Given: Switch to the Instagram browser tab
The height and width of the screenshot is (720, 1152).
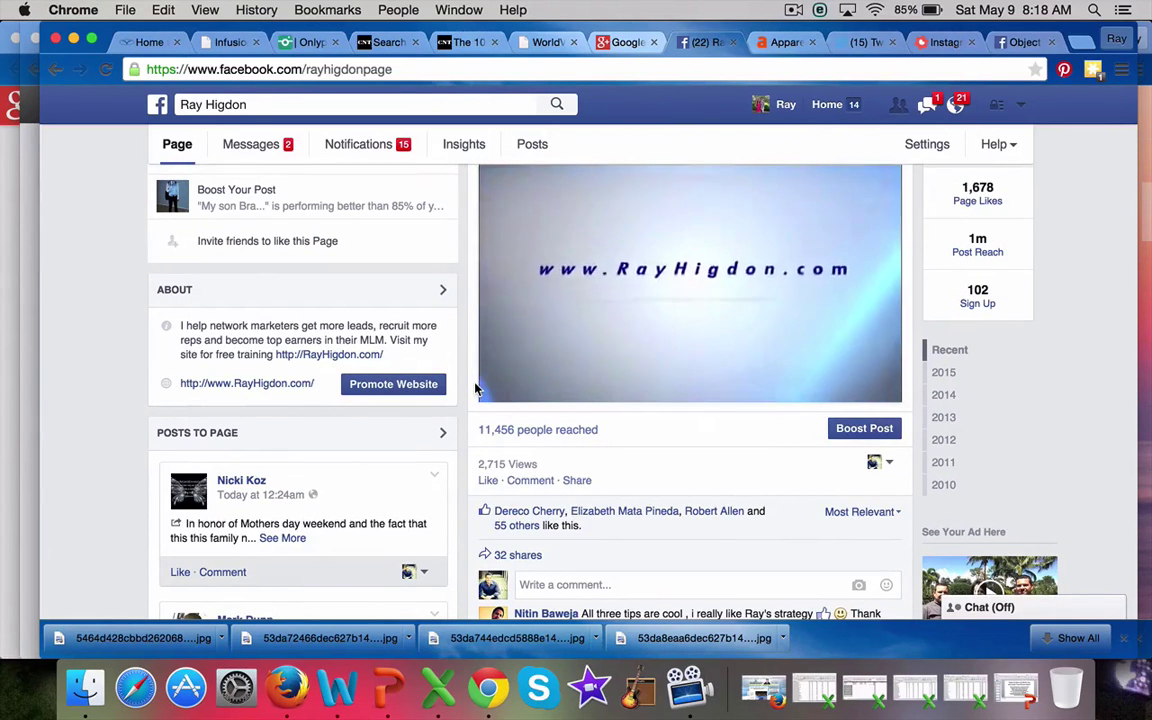Looking at the screenshot, I should point(945,43).
